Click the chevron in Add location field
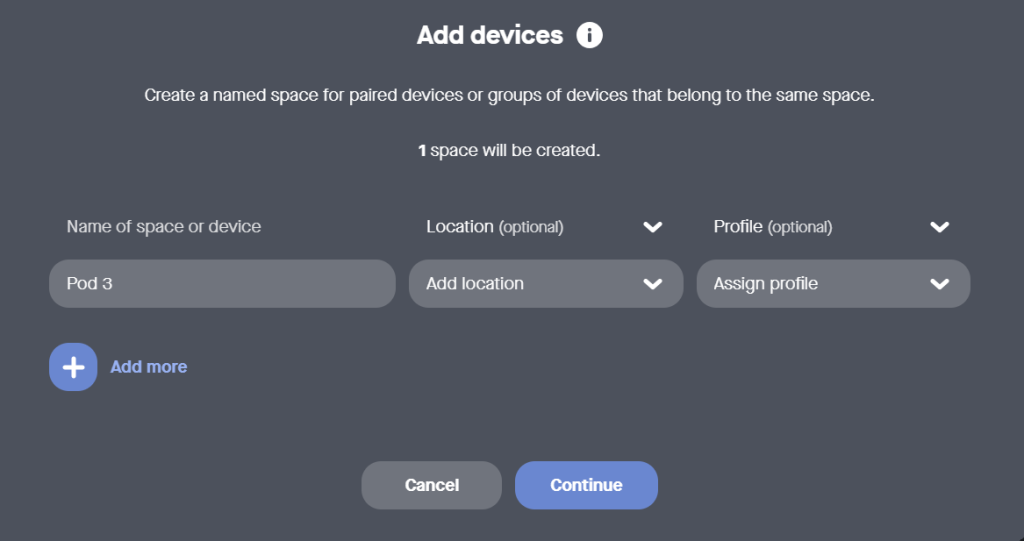This screenshot has height=541, width=1024. [x=653, y=284]
